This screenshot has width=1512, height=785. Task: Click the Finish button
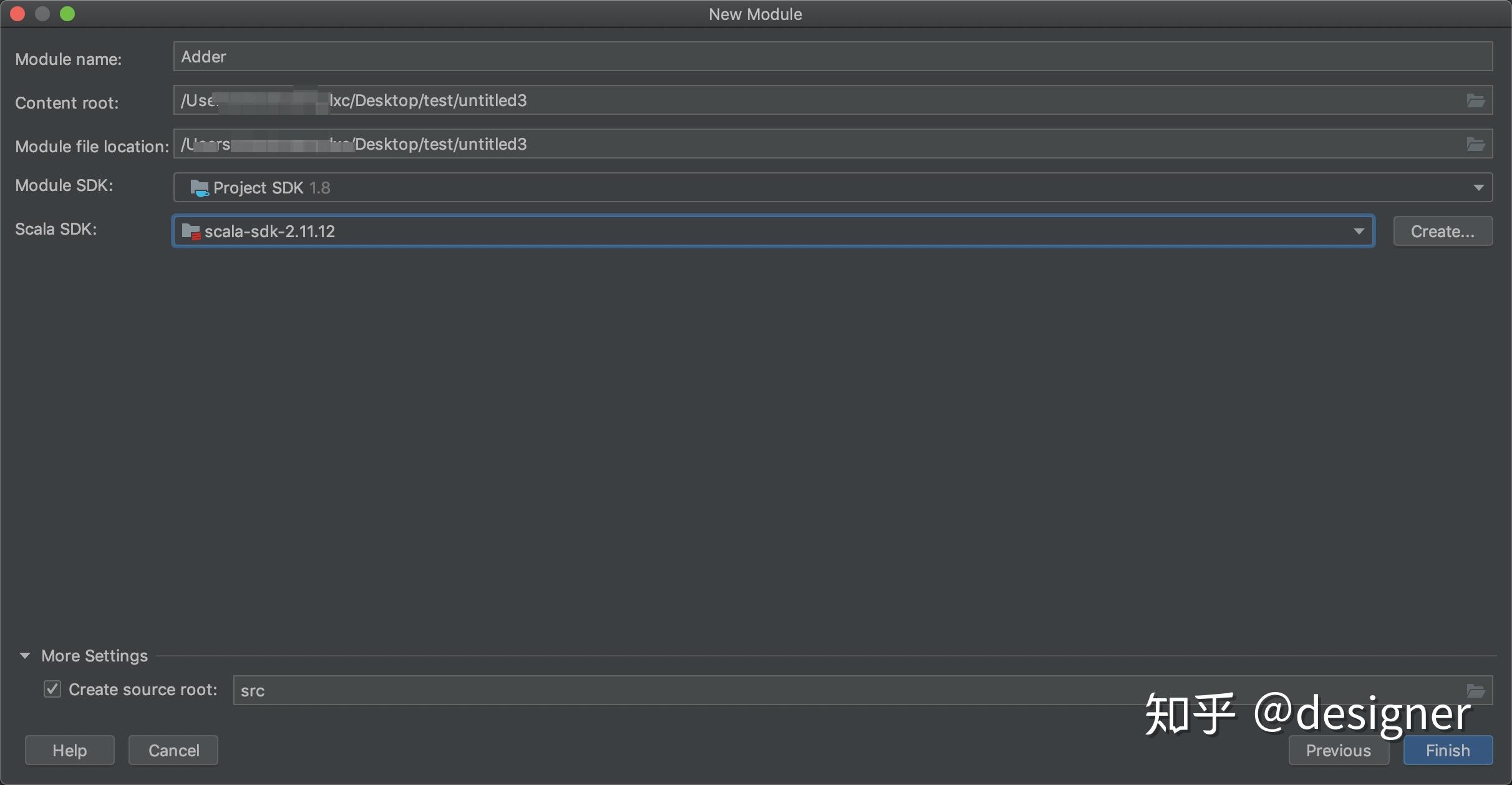click(x=1448, y=750)
